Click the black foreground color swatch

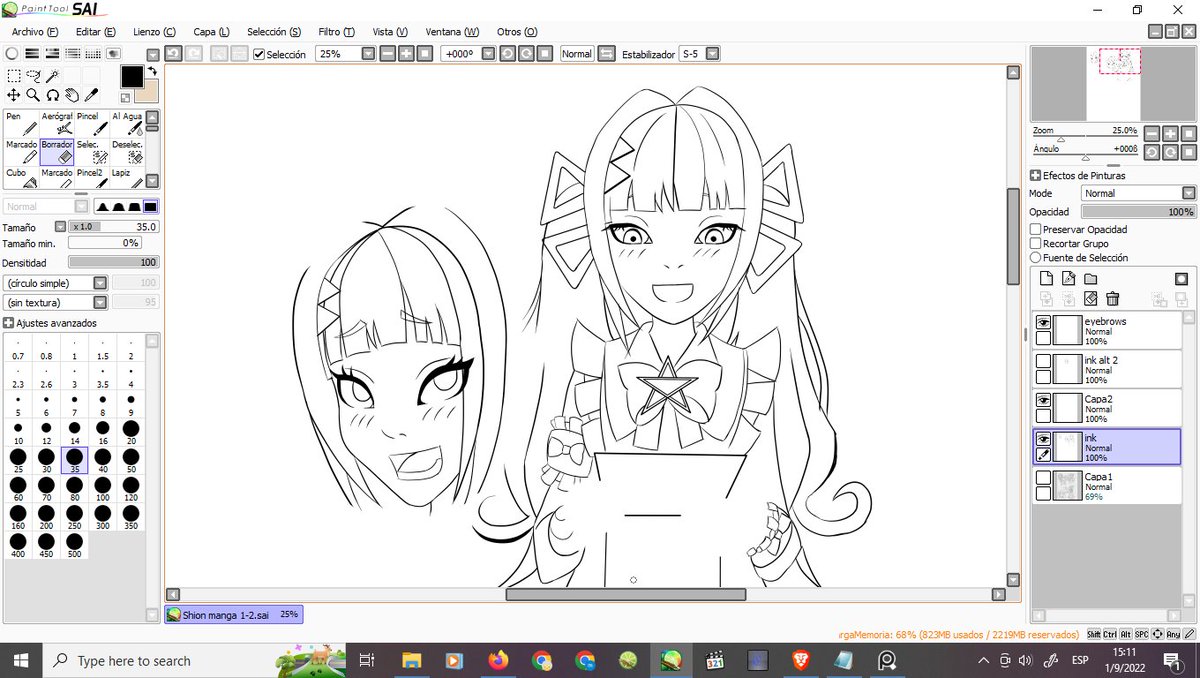click(132, 77)
